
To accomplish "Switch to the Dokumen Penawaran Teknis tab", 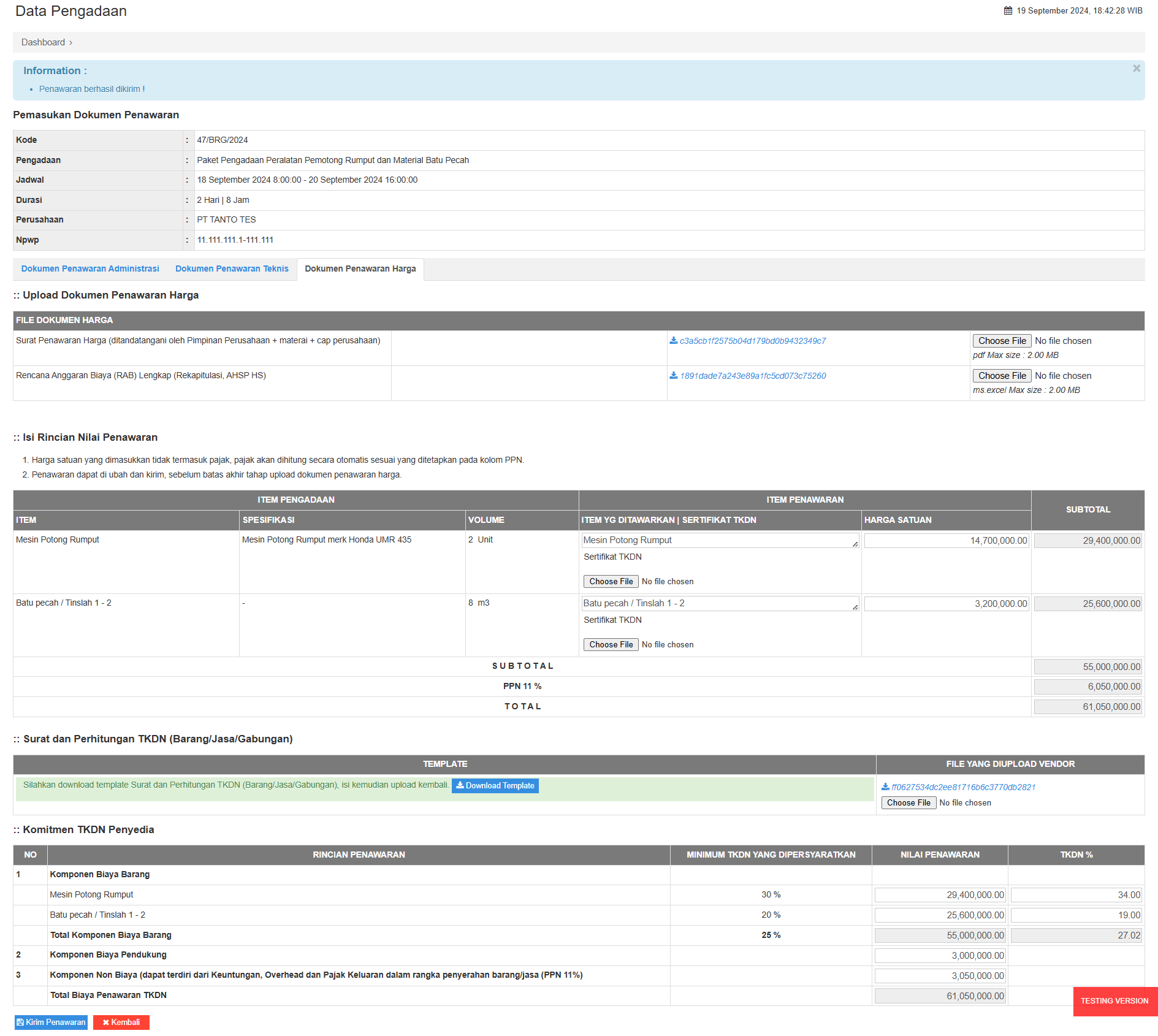I will pos(232,269).
